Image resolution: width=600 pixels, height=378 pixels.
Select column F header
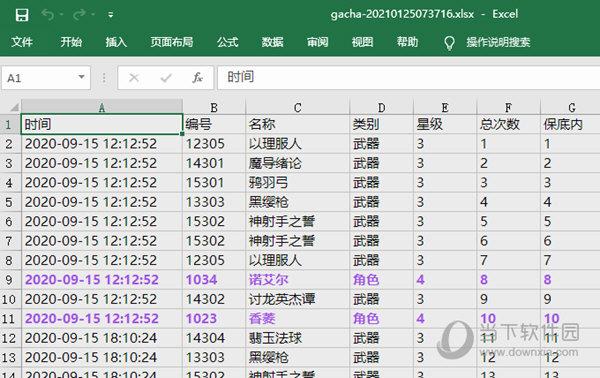click(x=509, y=108)
